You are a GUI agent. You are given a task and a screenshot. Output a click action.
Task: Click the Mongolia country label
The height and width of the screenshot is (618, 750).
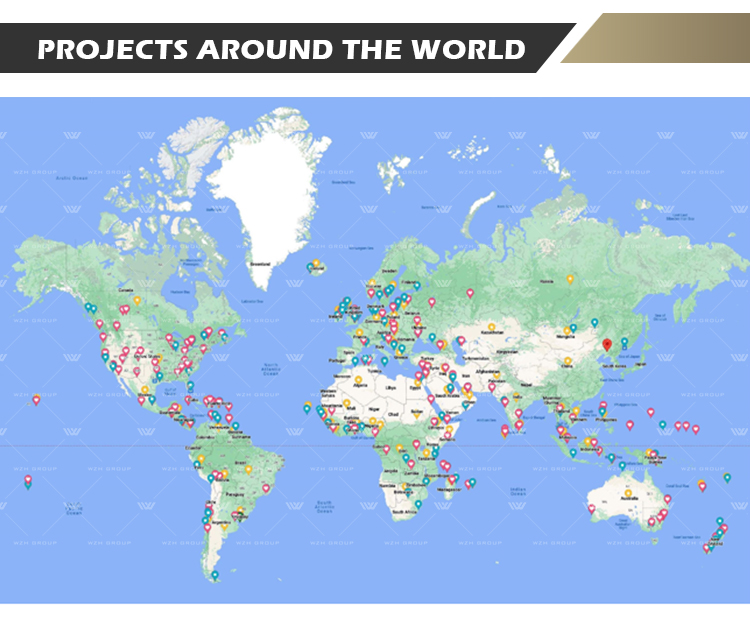point(566,337)
